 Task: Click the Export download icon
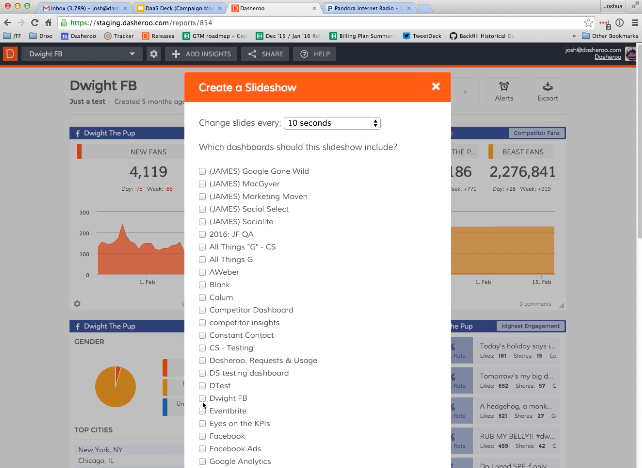547,86
